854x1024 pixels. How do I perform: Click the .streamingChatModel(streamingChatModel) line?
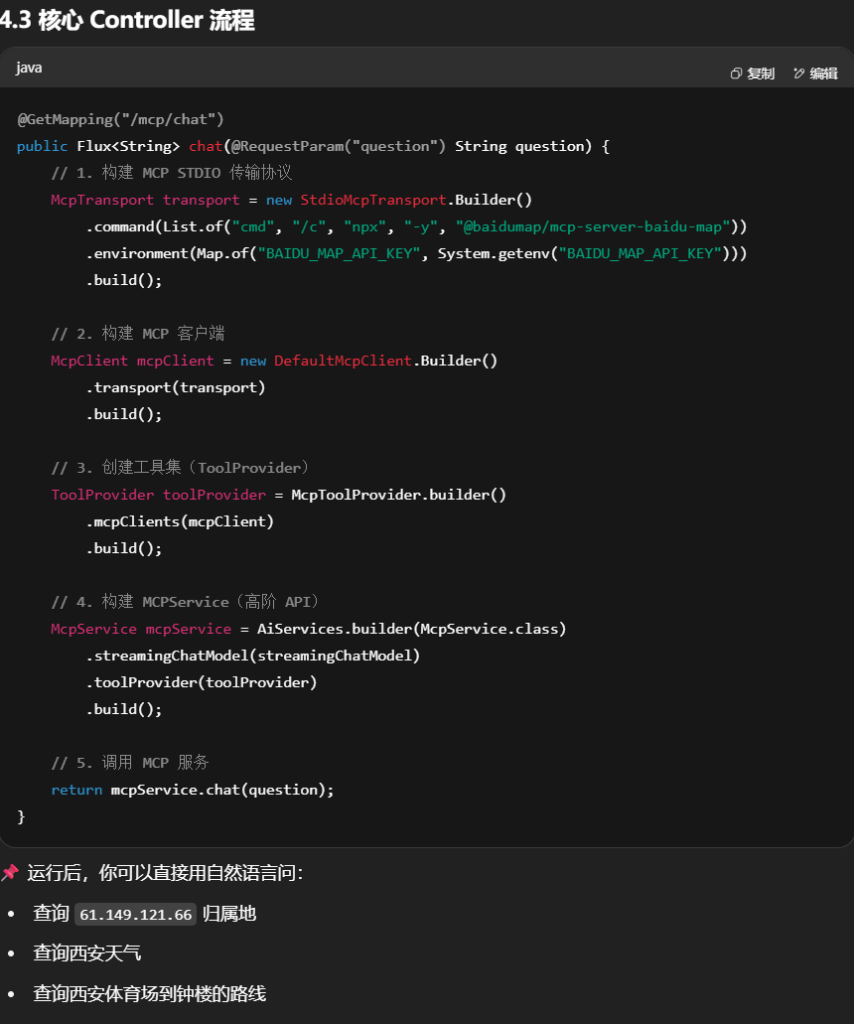click(253, 655)
